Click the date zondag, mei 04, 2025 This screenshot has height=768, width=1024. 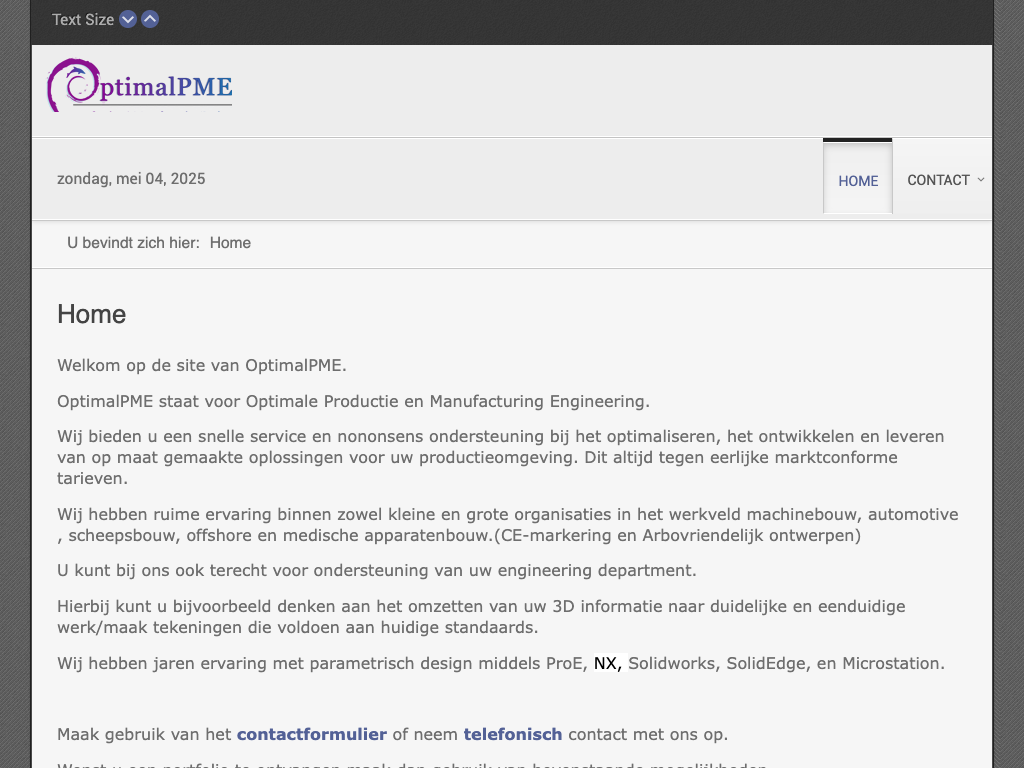(131, 179)
